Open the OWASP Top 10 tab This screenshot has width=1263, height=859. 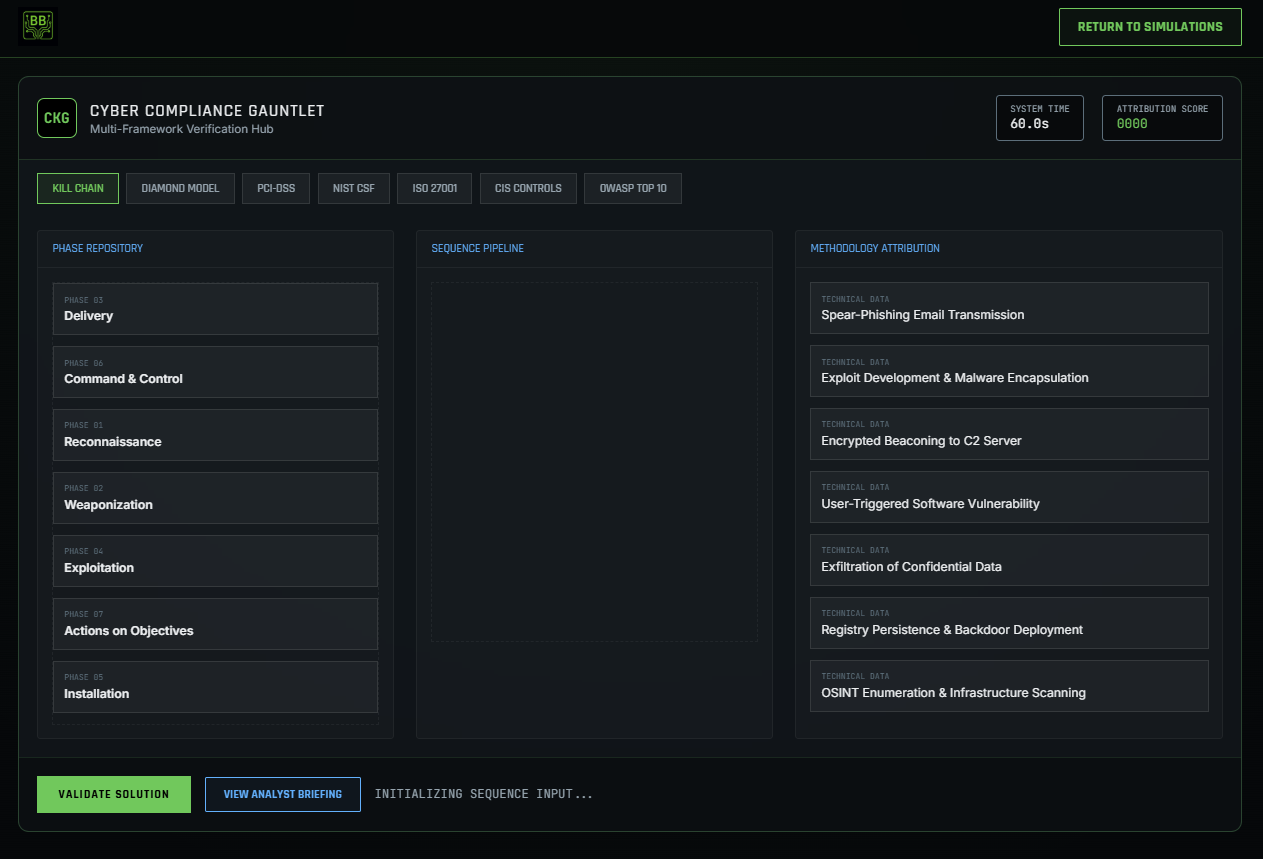633,188
